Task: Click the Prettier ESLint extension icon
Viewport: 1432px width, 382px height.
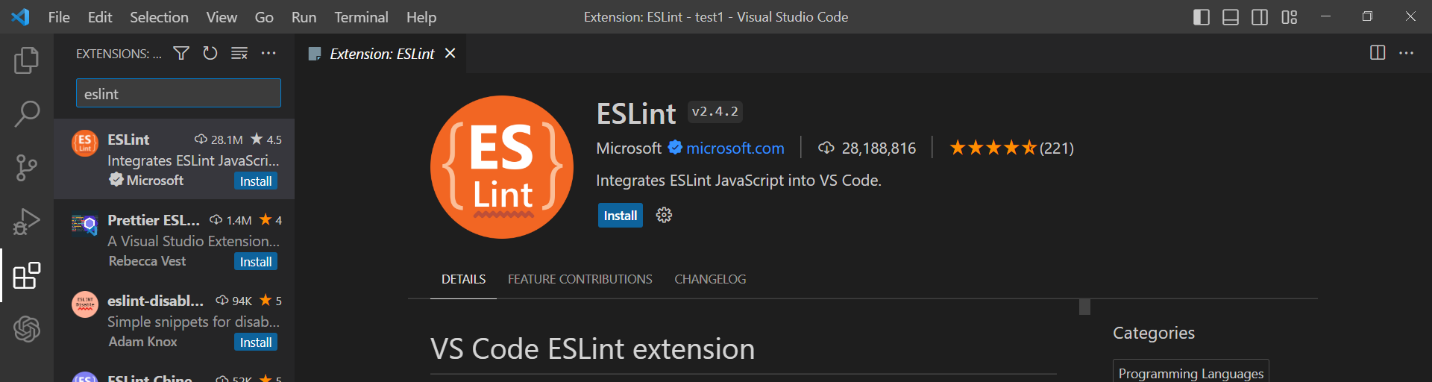Action: point(85,224)
